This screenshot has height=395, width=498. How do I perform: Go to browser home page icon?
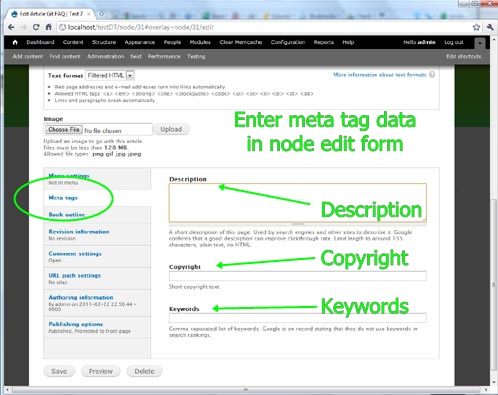click(49, 27)
